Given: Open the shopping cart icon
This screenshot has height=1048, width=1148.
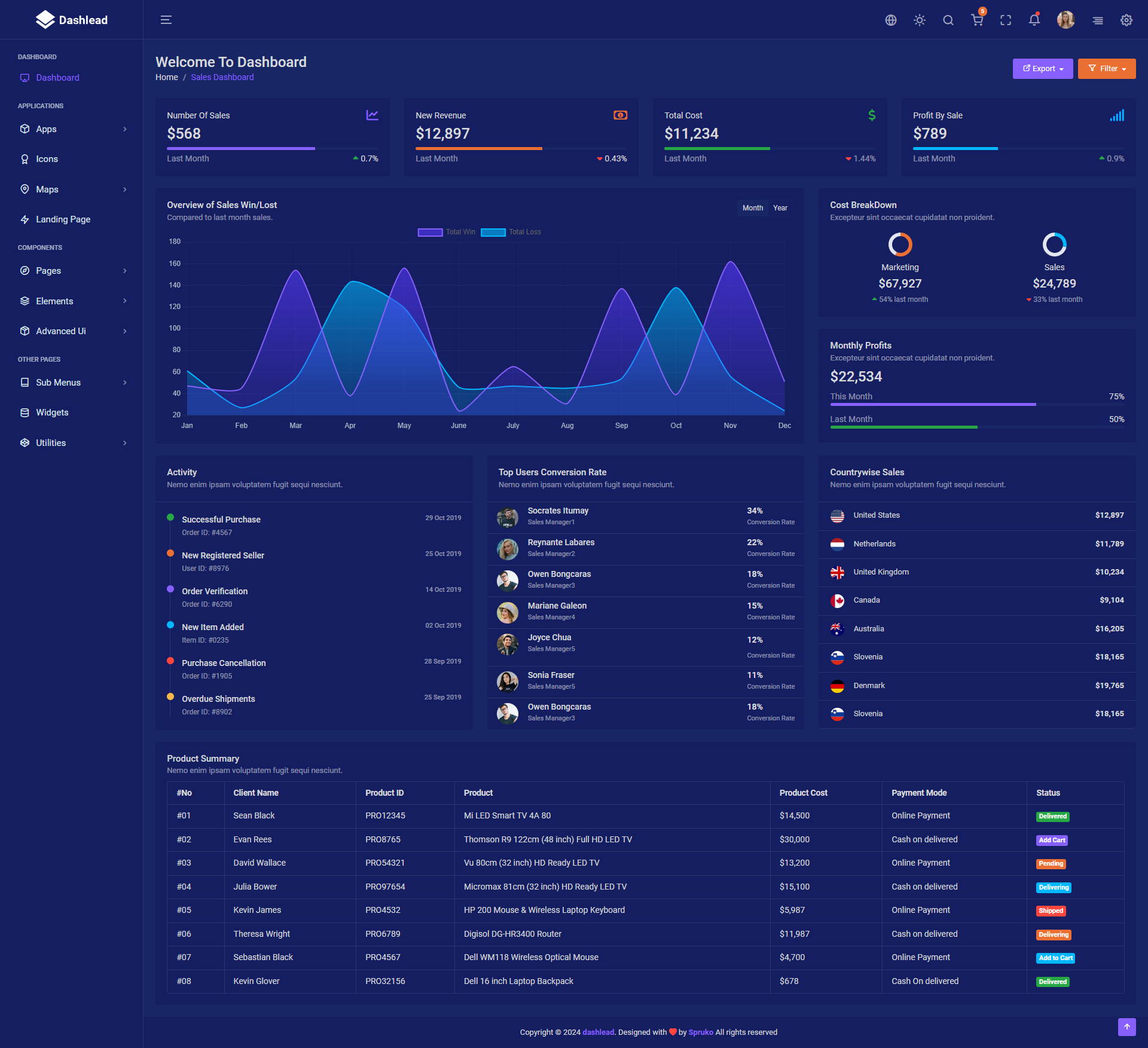Looking at the screenshot, I should pos(977,20).
